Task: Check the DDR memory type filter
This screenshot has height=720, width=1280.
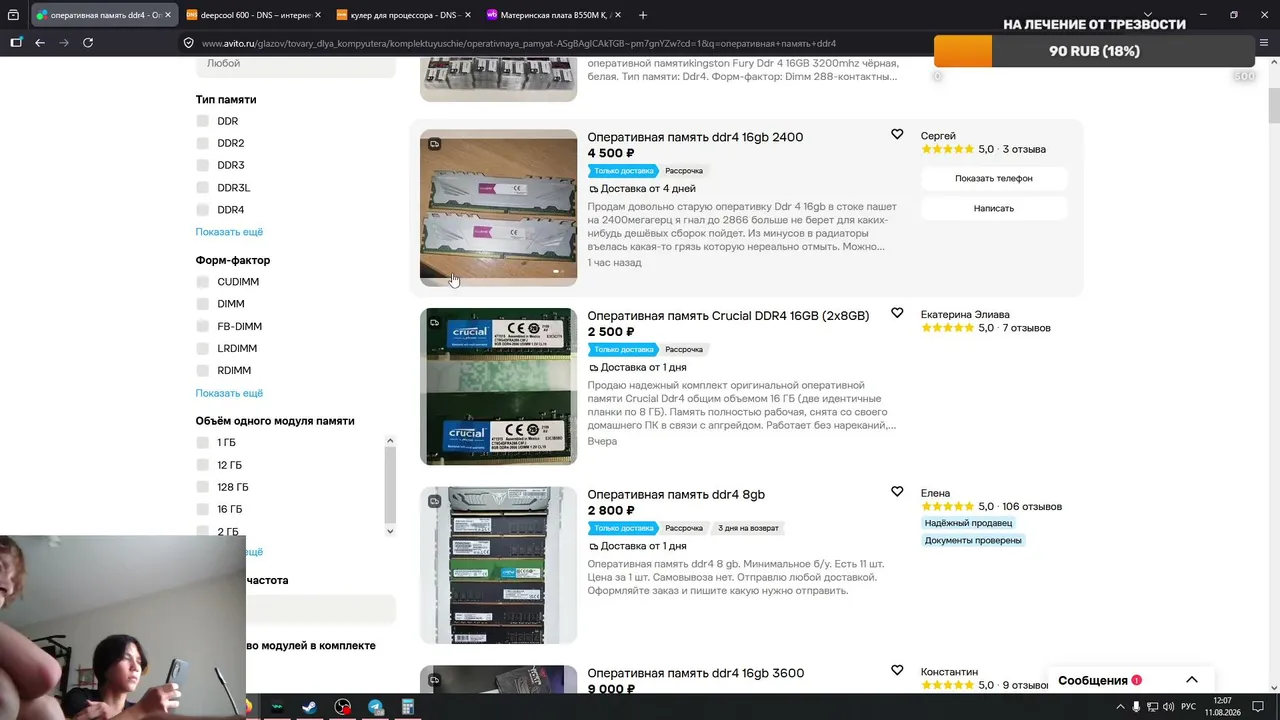Action: tap(203, 121)
